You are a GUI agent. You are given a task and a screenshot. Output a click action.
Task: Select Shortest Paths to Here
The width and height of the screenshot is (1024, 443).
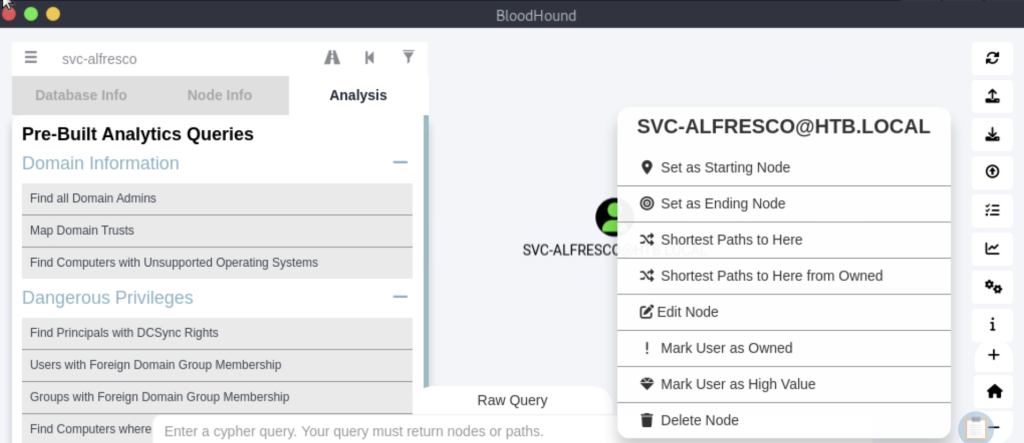784,240
